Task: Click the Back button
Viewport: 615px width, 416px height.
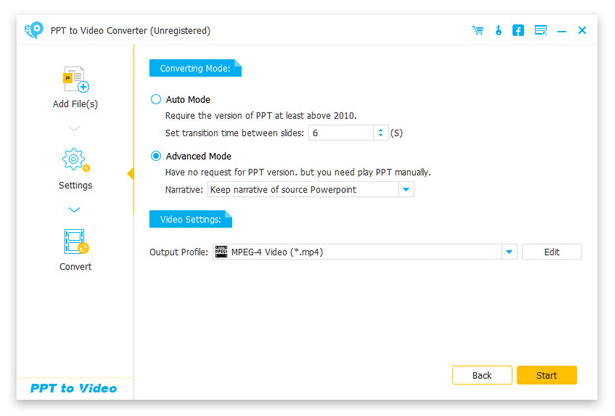Action: pos(482,375)
